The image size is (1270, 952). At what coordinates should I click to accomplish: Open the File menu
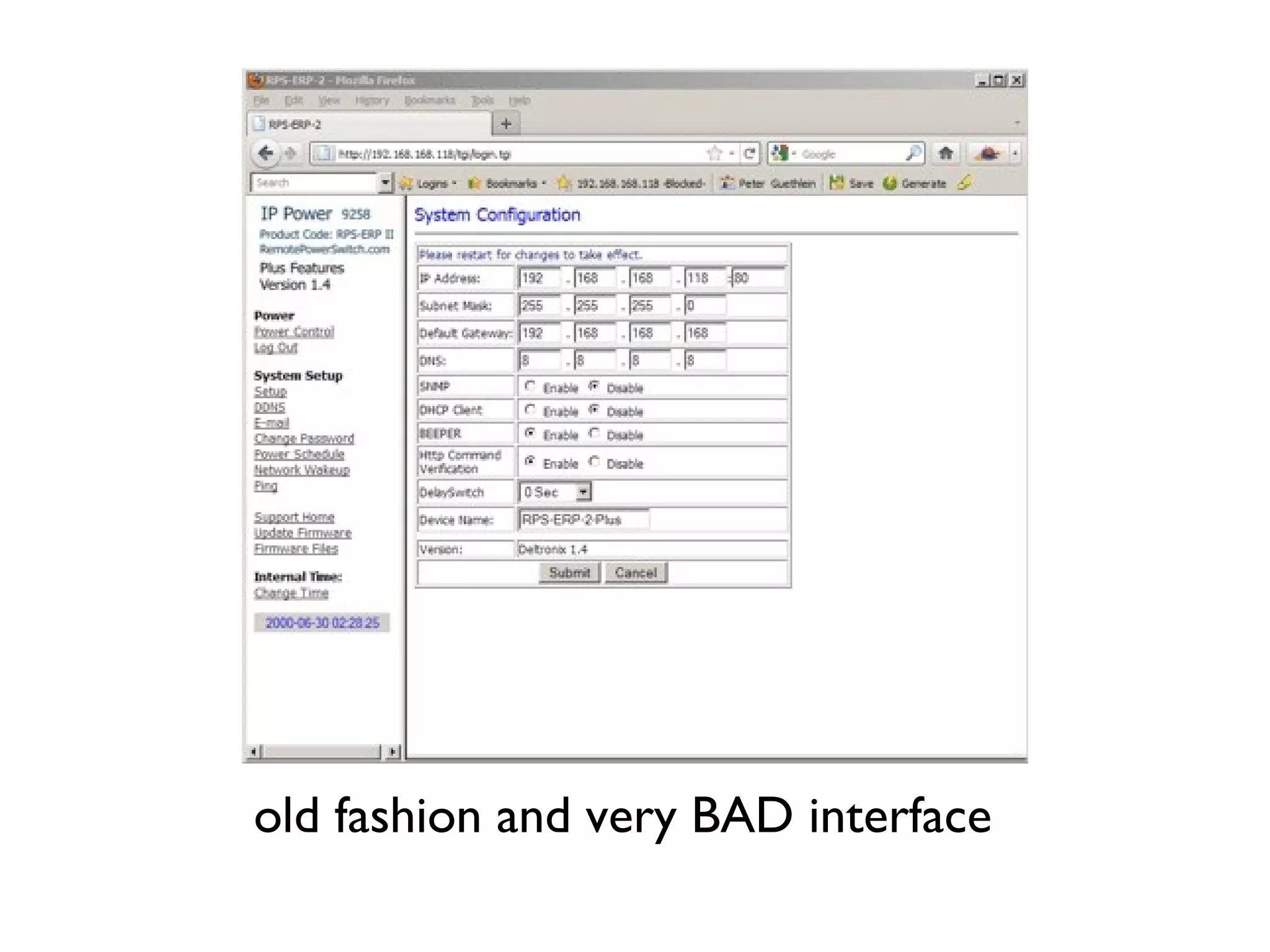pyautogui.click(x=261, y=100)
